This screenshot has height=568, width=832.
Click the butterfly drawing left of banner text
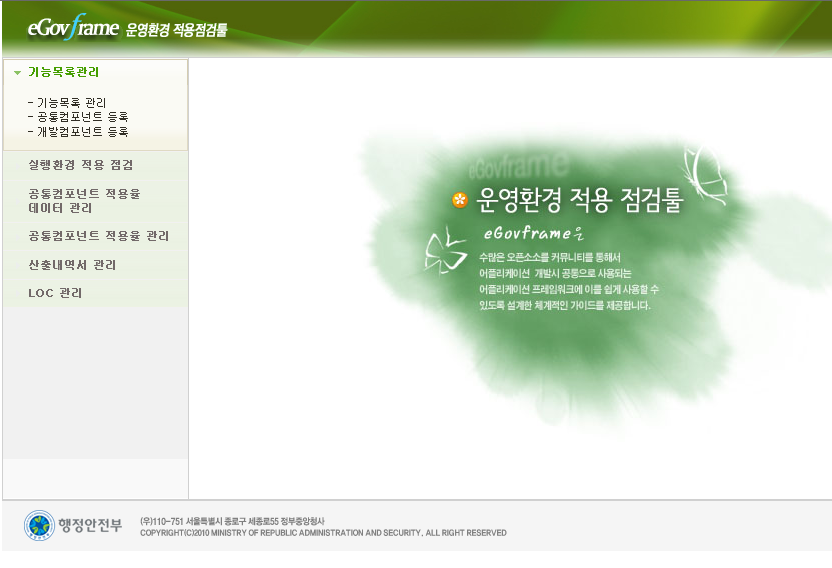[441, 249]
